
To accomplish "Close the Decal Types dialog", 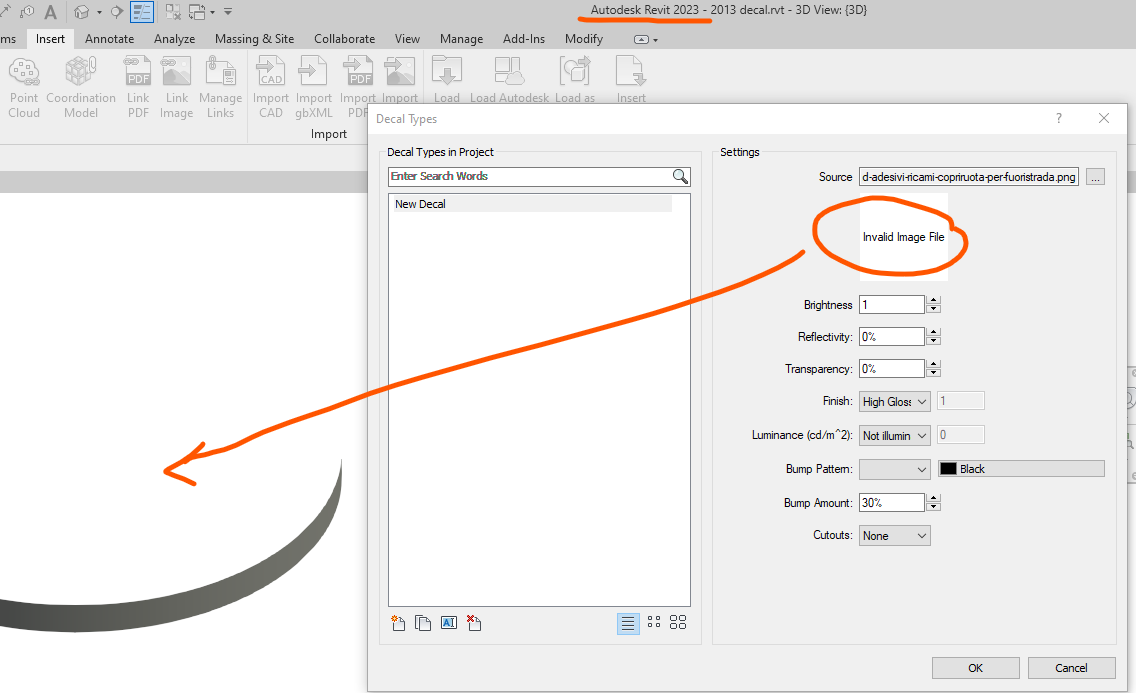I will point(1103,118).
